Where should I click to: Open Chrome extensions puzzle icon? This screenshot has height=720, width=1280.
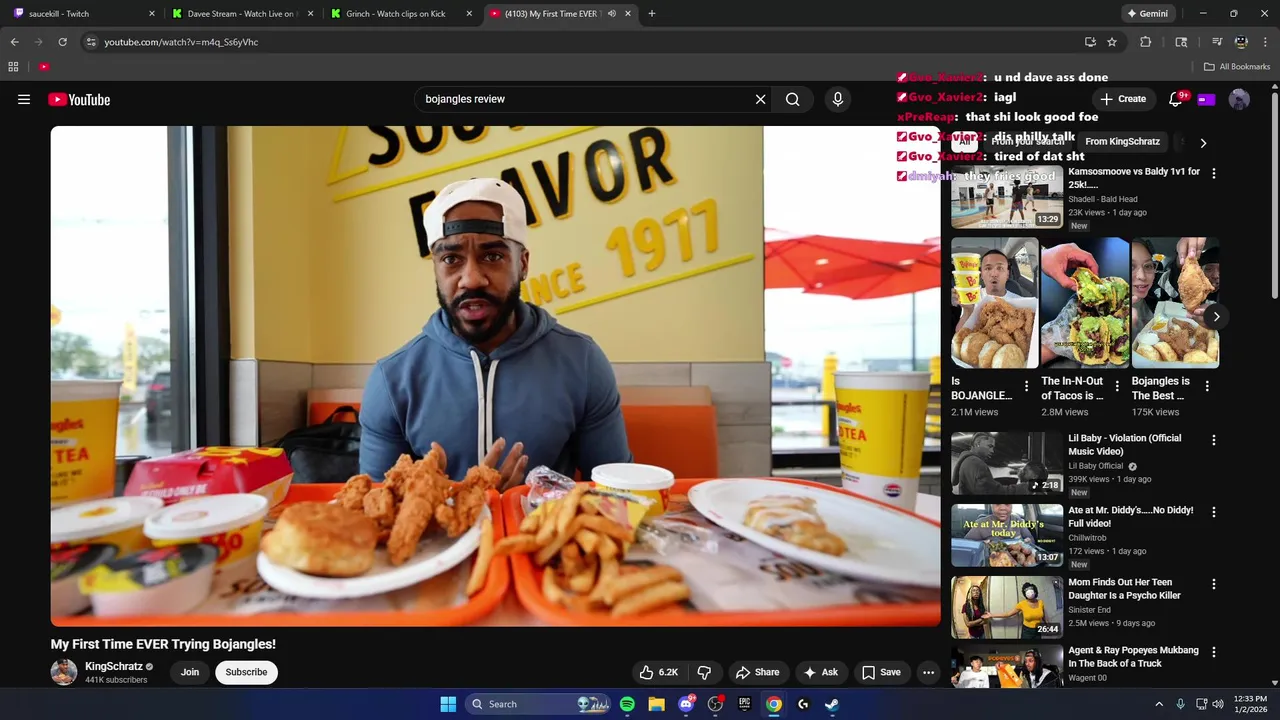click(1146, 42)
